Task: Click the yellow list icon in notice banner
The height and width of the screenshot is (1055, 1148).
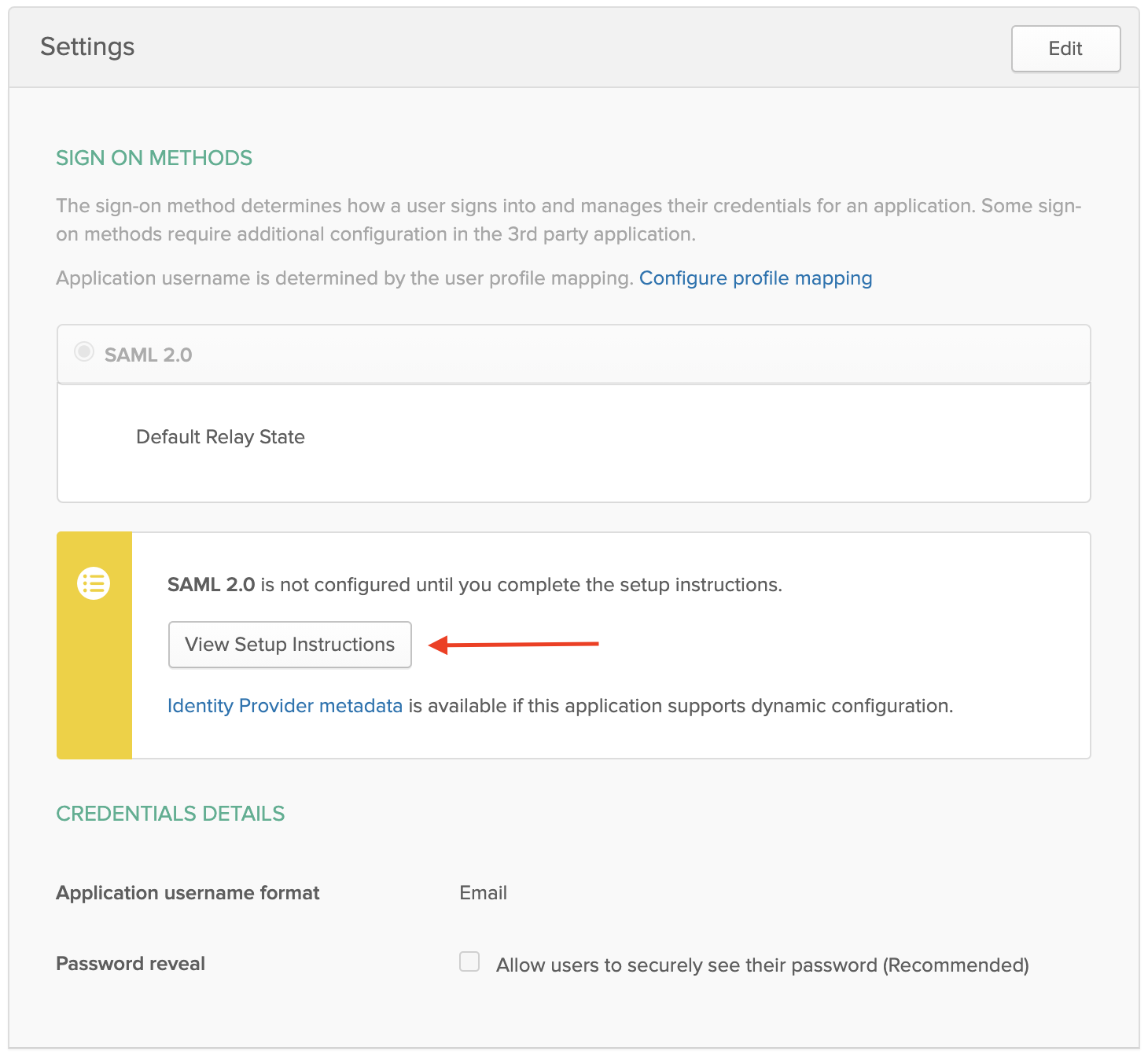Action: pos(94,583)
